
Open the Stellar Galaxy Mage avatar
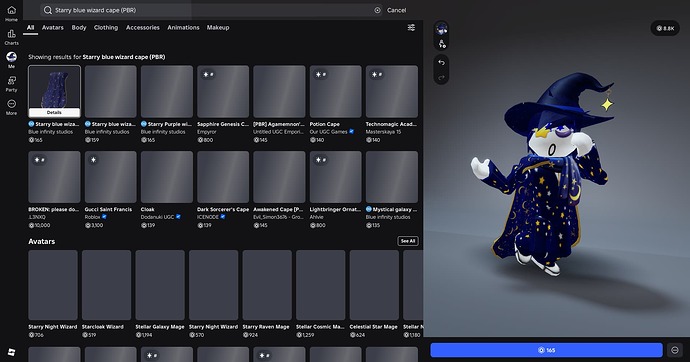pos(160,285)
